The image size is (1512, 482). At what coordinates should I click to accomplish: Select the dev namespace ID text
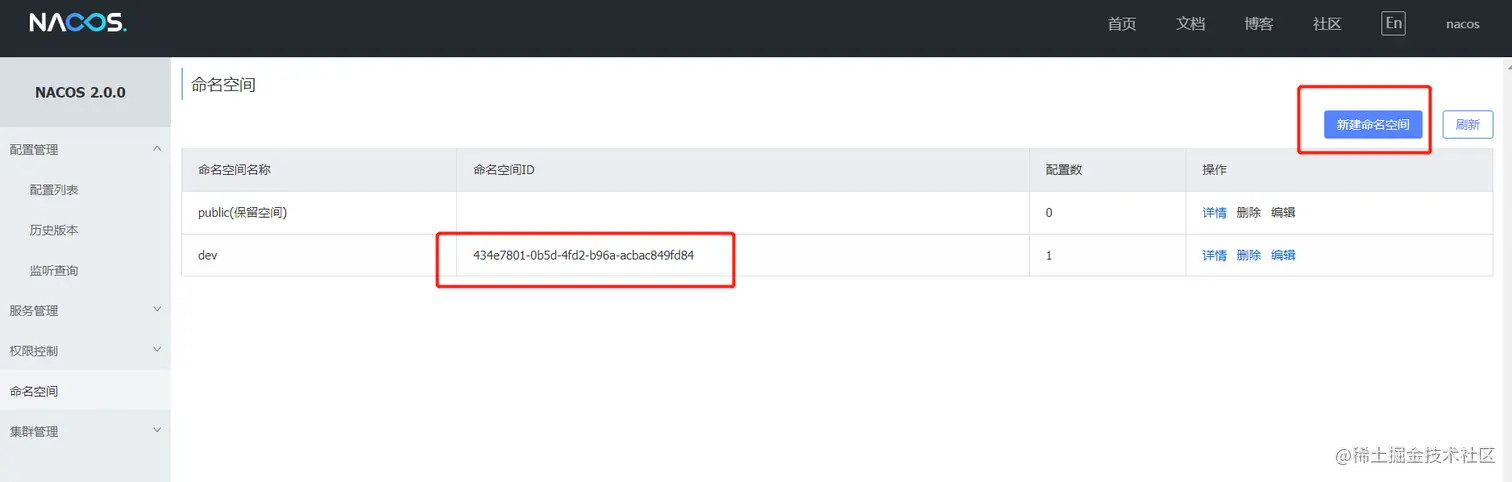(x=584, y=255)
